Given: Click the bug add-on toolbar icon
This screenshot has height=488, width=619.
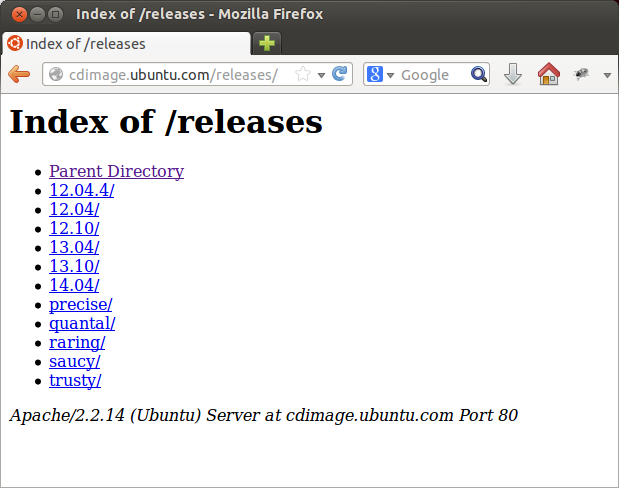Looking at the screenshot, I should (581, 74).
